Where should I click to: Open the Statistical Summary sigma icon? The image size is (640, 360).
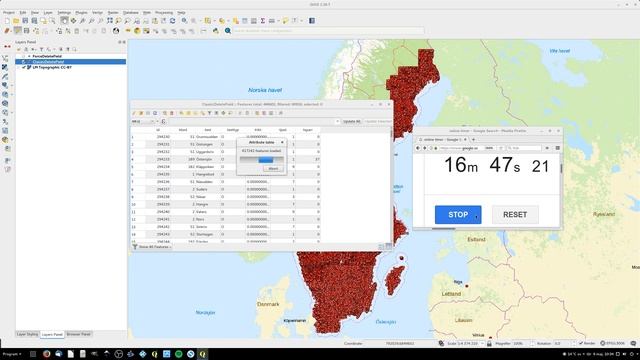click(262, 21)
